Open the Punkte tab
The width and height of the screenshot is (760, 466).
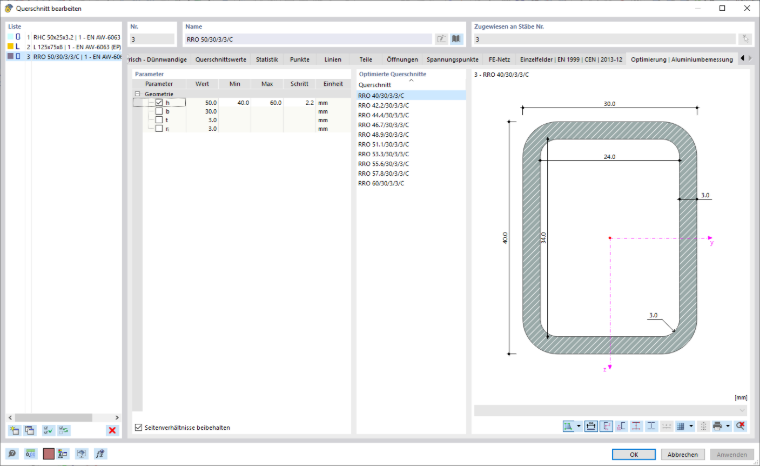[300, 59]
